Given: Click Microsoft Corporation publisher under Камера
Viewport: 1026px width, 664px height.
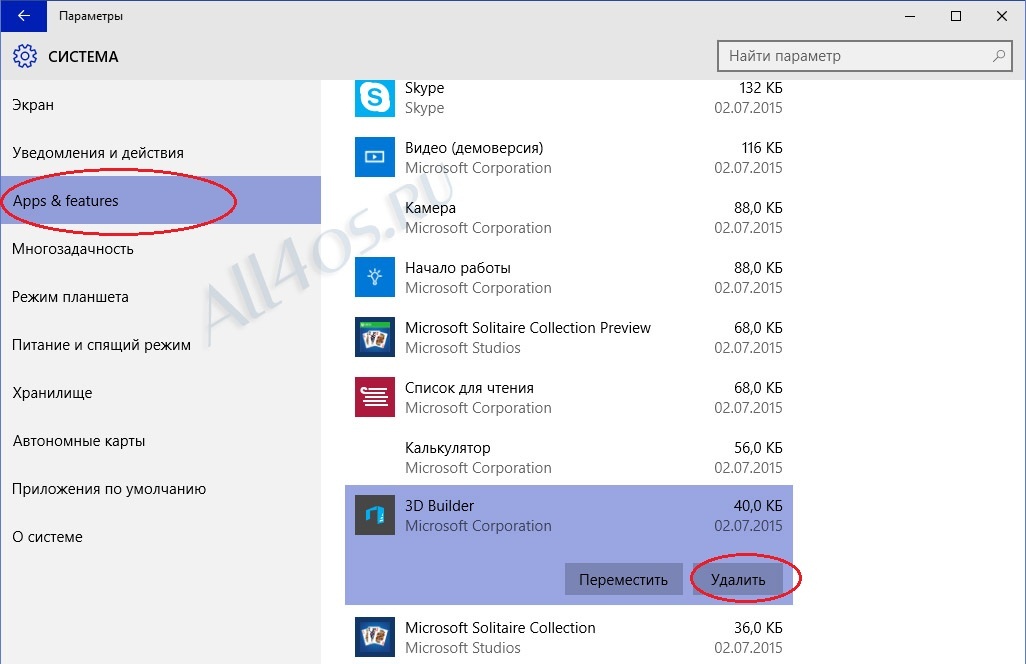Looking at the screenshot, I should (x=478, y=228).
